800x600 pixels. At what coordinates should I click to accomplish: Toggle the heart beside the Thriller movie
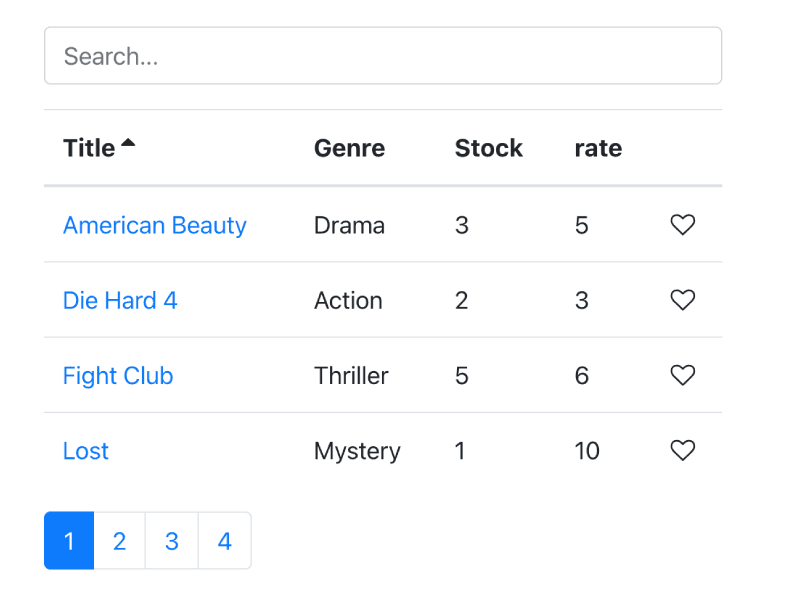tap(682, 375)
